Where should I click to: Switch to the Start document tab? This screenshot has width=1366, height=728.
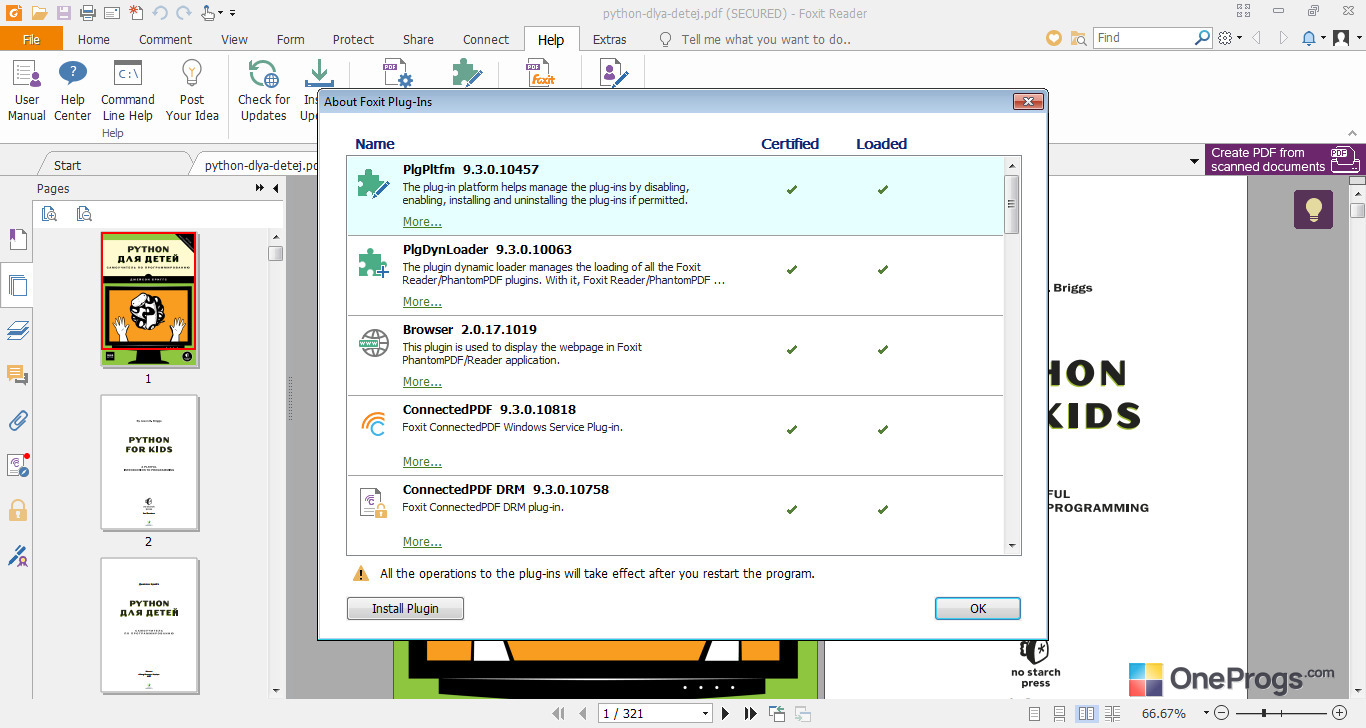[x=68, y=165]
